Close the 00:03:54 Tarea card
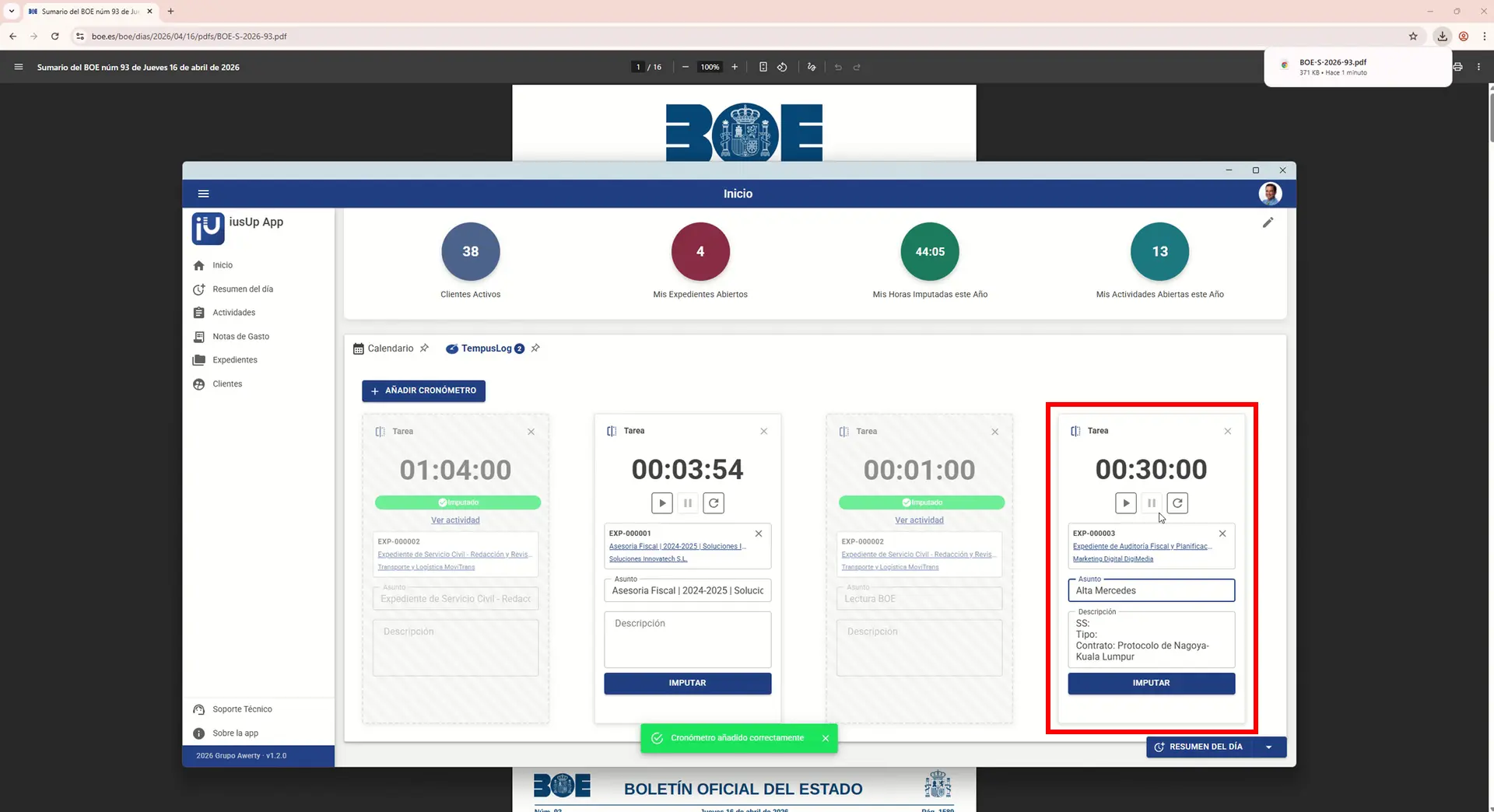 pos(763,432)
